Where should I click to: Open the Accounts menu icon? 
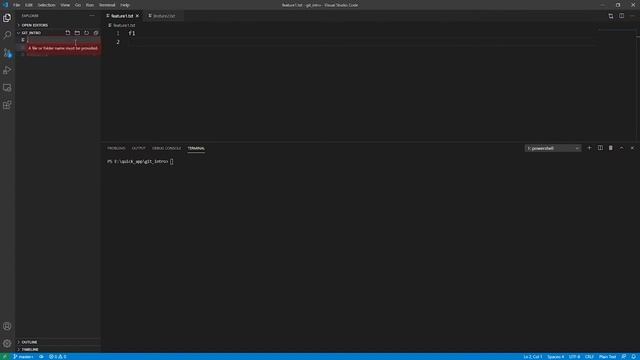point(7,326)
